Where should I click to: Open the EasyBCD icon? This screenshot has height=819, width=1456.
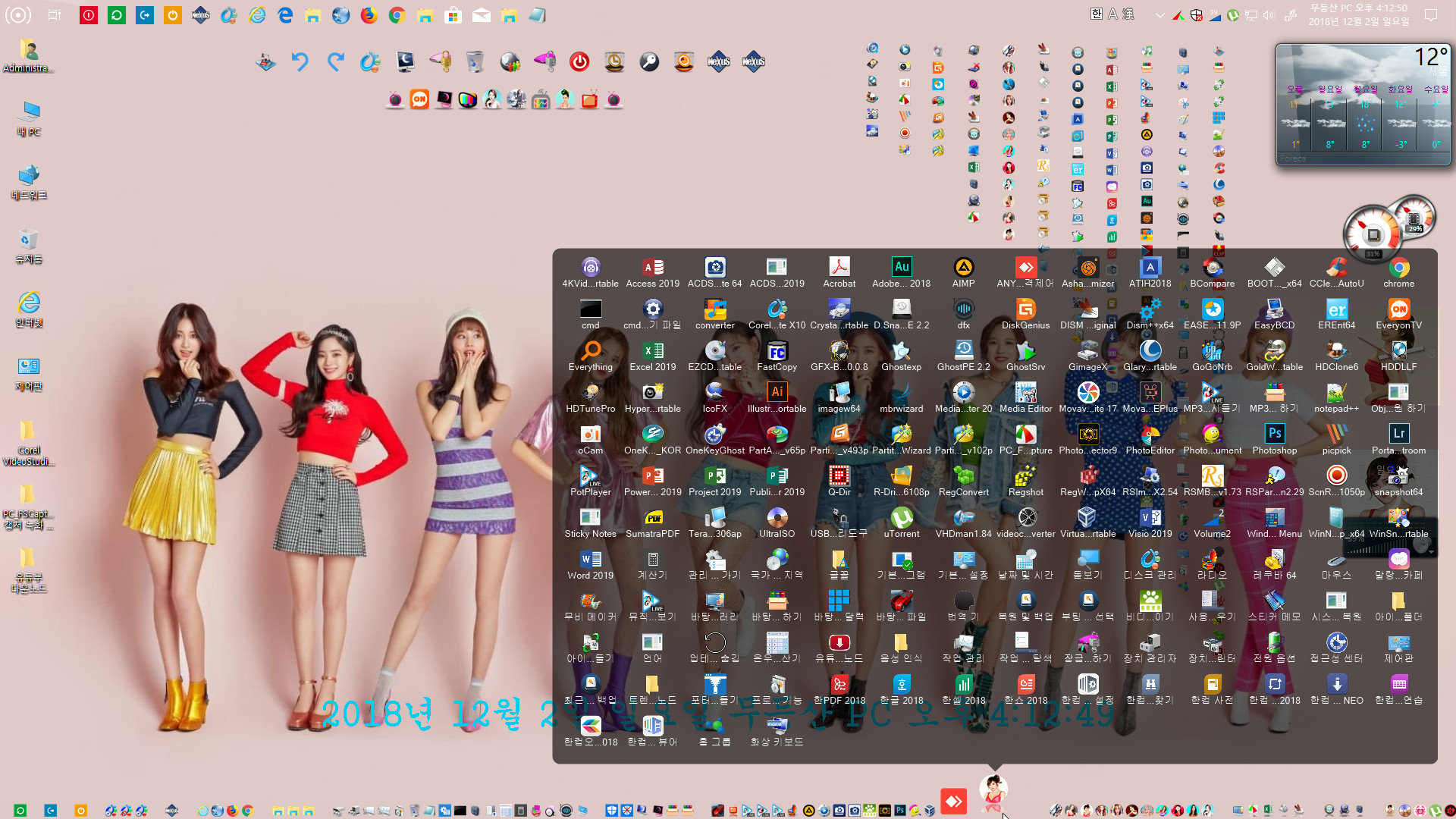pyautogui.click(x=1274, y=314)
